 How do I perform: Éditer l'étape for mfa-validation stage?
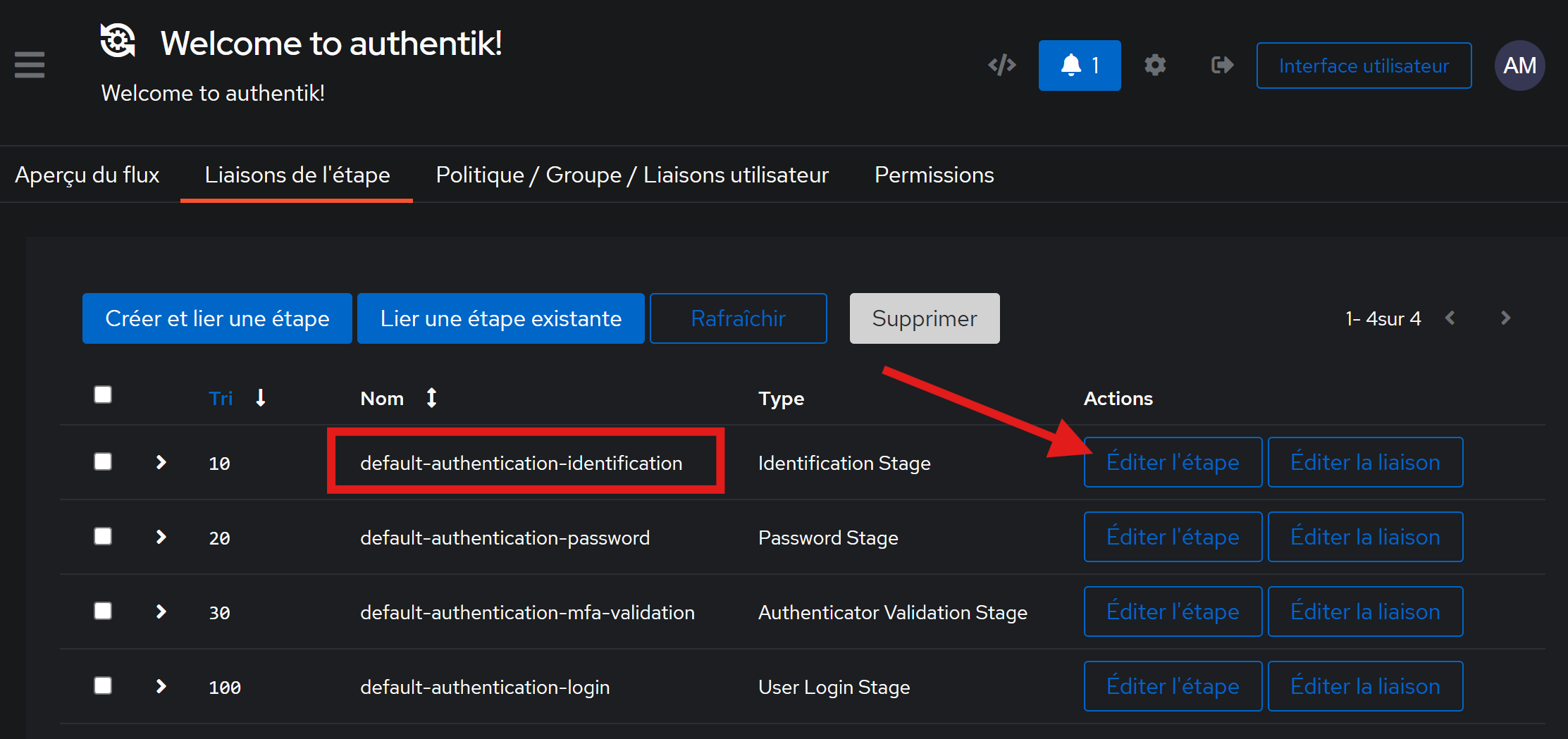click(x=1173, y=611)
